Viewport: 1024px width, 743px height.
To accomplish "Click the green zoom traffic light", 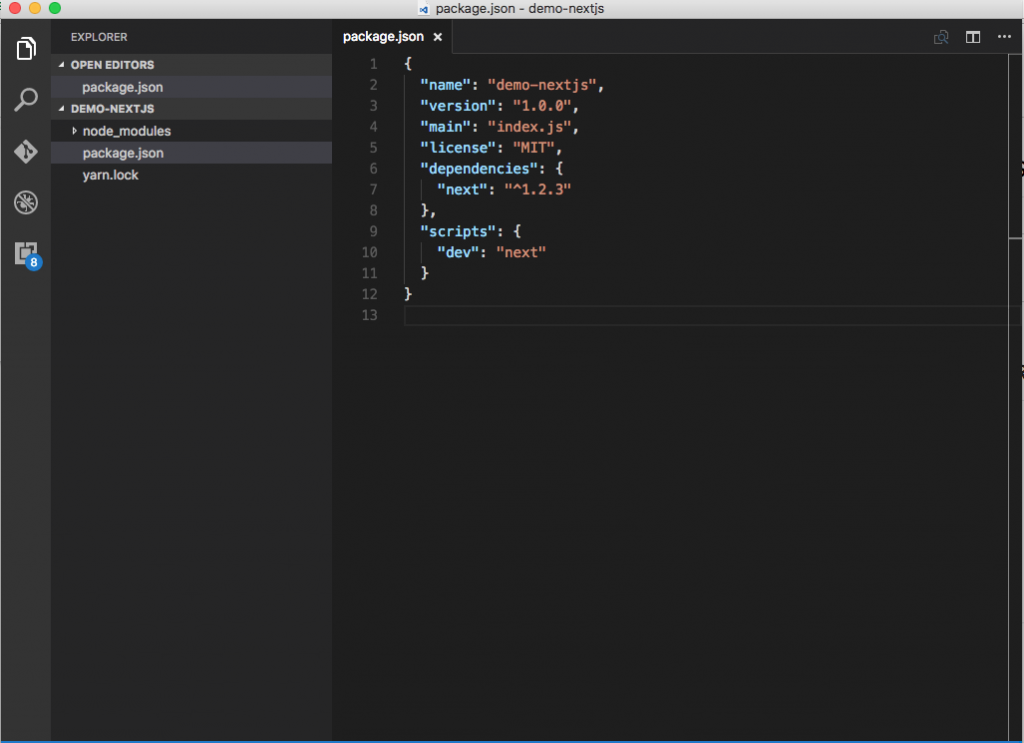I will (54, 8).
